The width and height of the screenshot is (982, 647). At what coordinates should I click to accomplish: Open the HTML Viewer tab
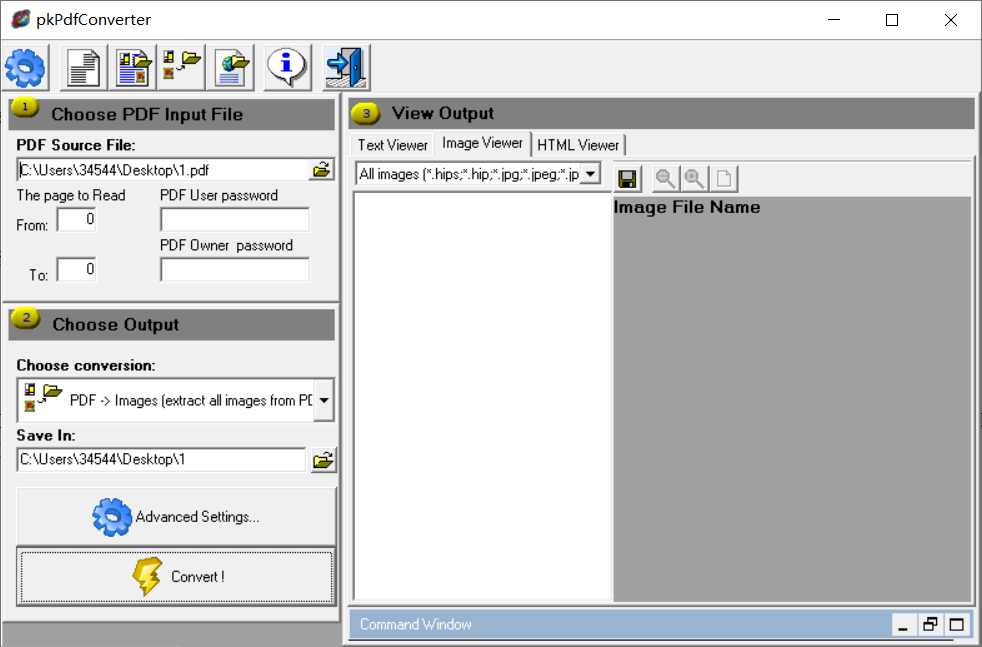578,145
